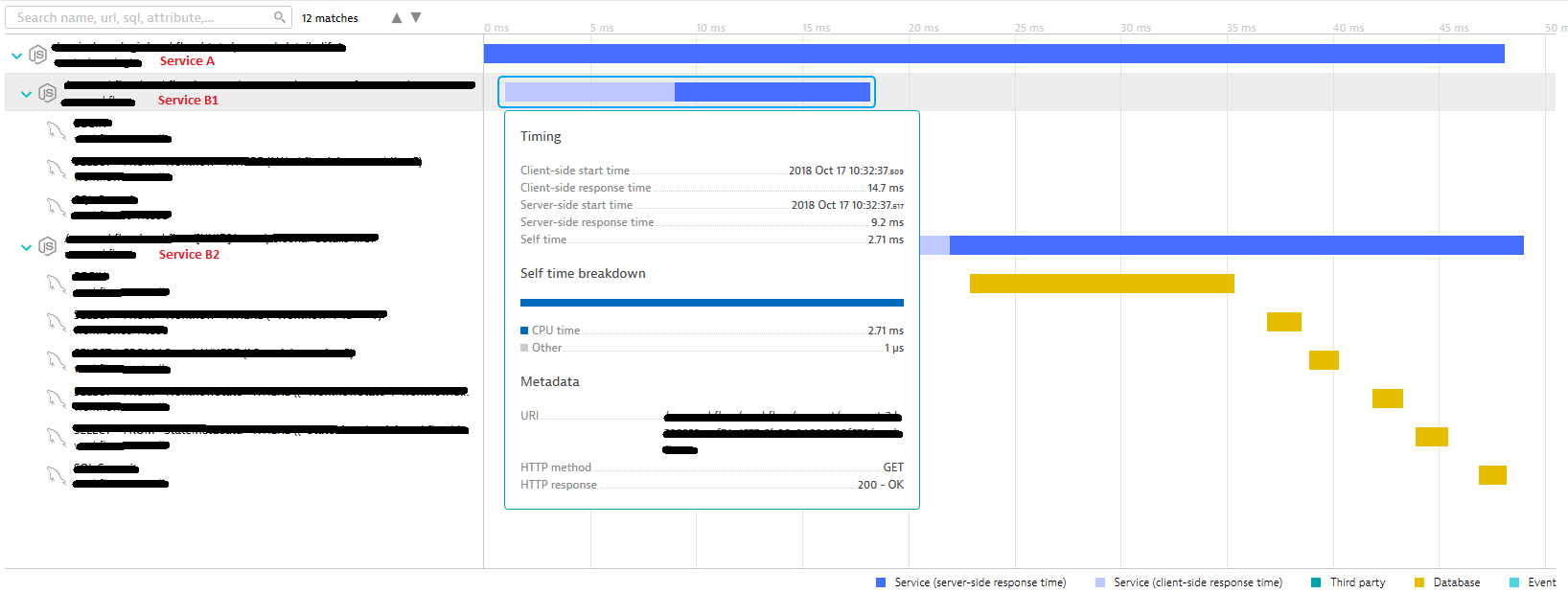The height and width of the screenshot is (593, 1568).
Task: Click the longest yellow database timeline bar
Action: 1101,284
